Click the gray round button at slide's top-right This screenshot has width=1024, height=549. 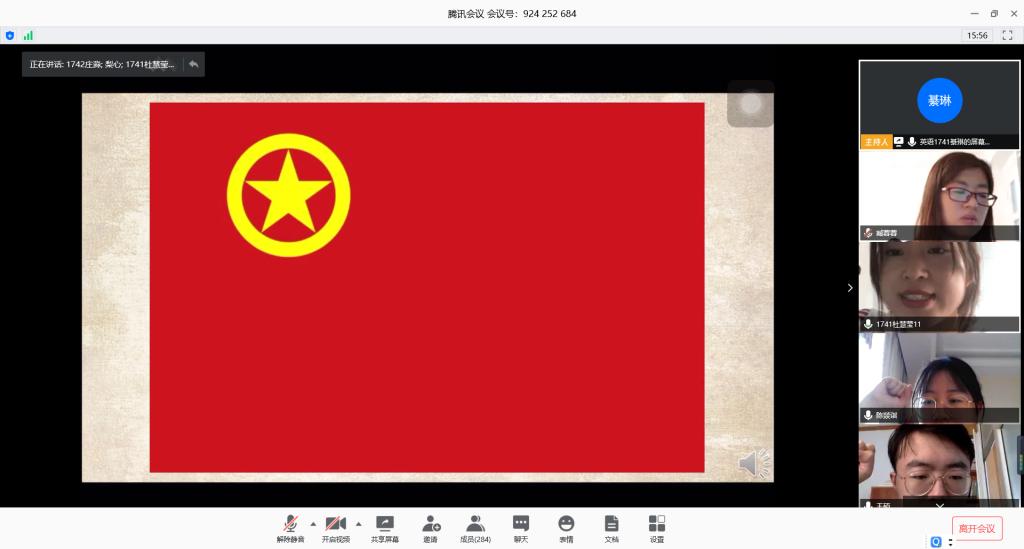point(750,103)
